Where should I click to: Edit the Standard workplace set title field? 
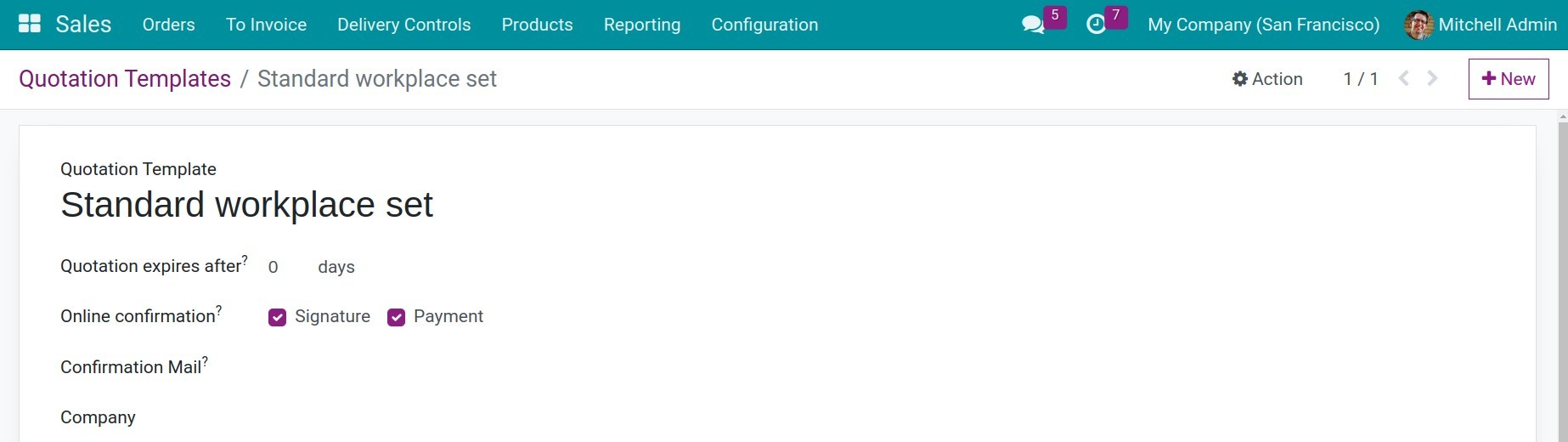(247, 205)
